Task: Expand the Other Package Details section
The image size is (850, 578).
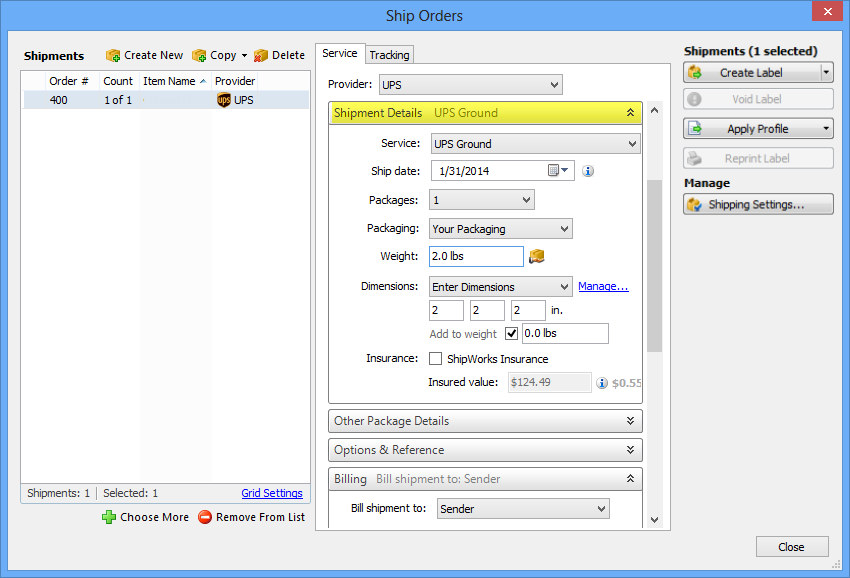Action: (x=630, y=421)
